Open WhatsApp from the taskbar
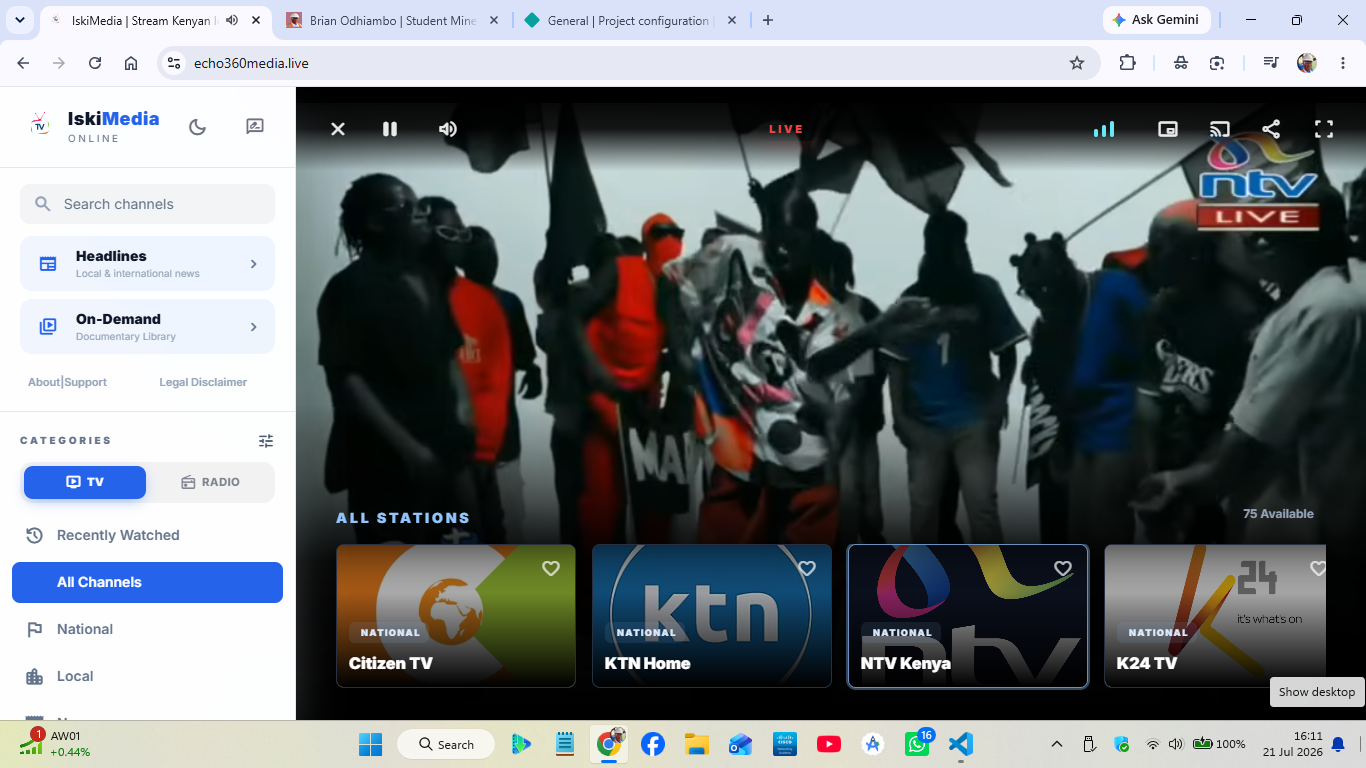The width and height of the screenshot is (1366, 768). click(917, 744)
